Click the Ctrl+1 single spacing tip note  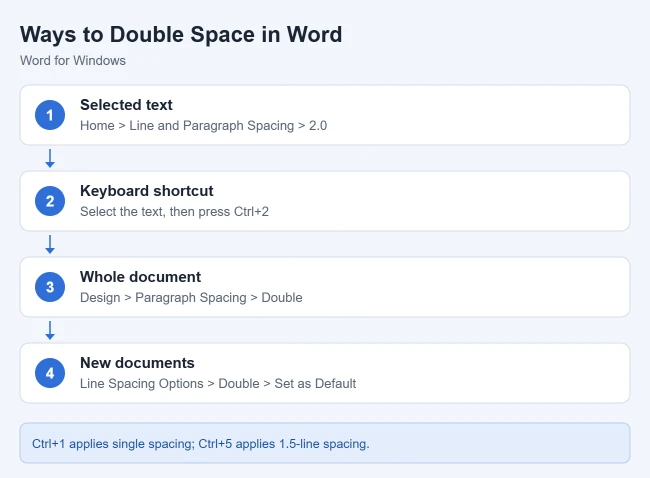click(325, 443)
